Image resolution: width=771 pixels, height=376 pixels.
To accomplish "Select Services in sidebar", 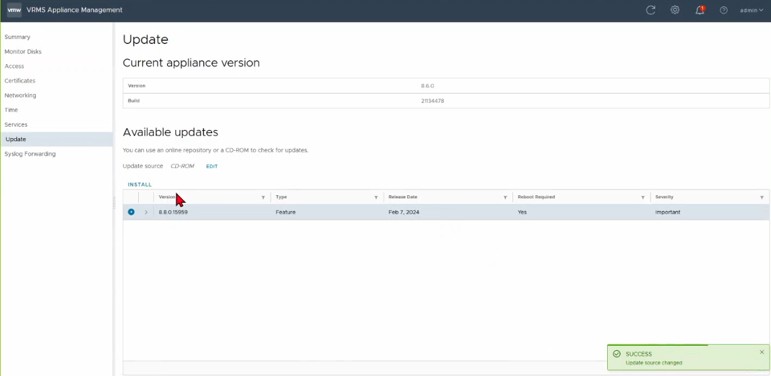I will (x=16, y=124).
